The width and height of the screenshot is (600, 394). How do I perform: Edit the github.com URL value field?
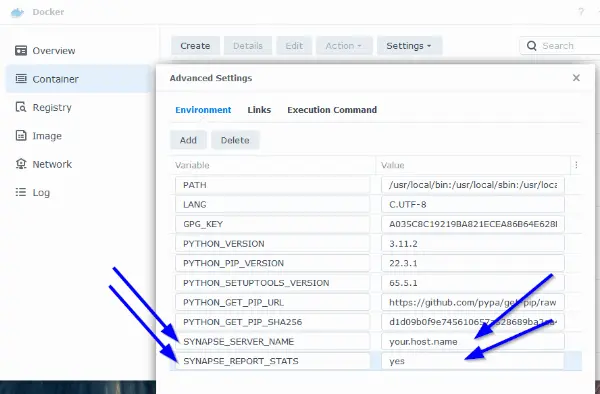click(x=473, y=302)
